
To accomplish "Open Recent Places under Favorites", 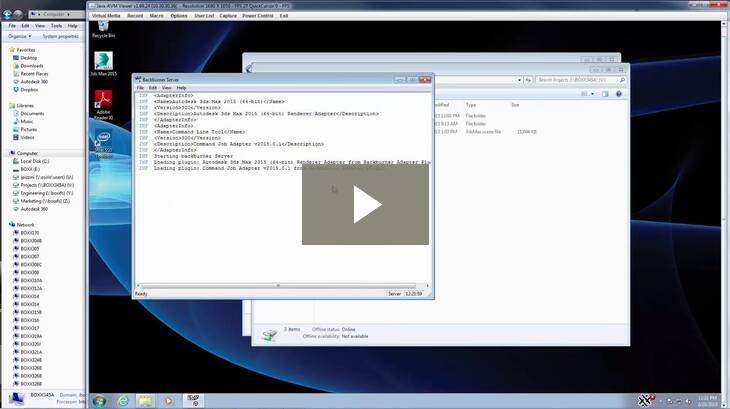I will tap(34, 74).
